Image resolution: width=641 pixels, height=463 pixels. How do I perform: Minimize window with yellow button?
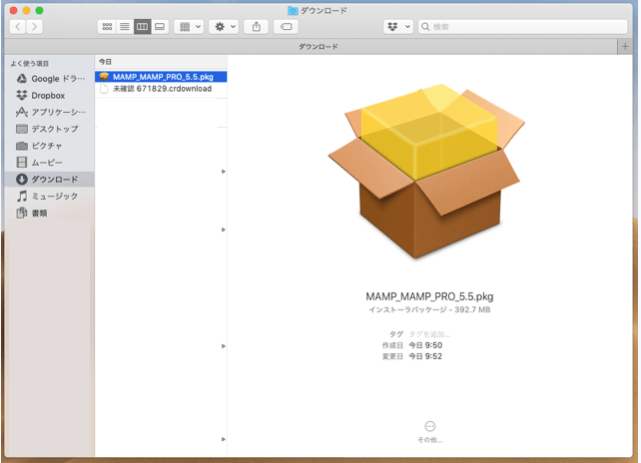(27, 10)
